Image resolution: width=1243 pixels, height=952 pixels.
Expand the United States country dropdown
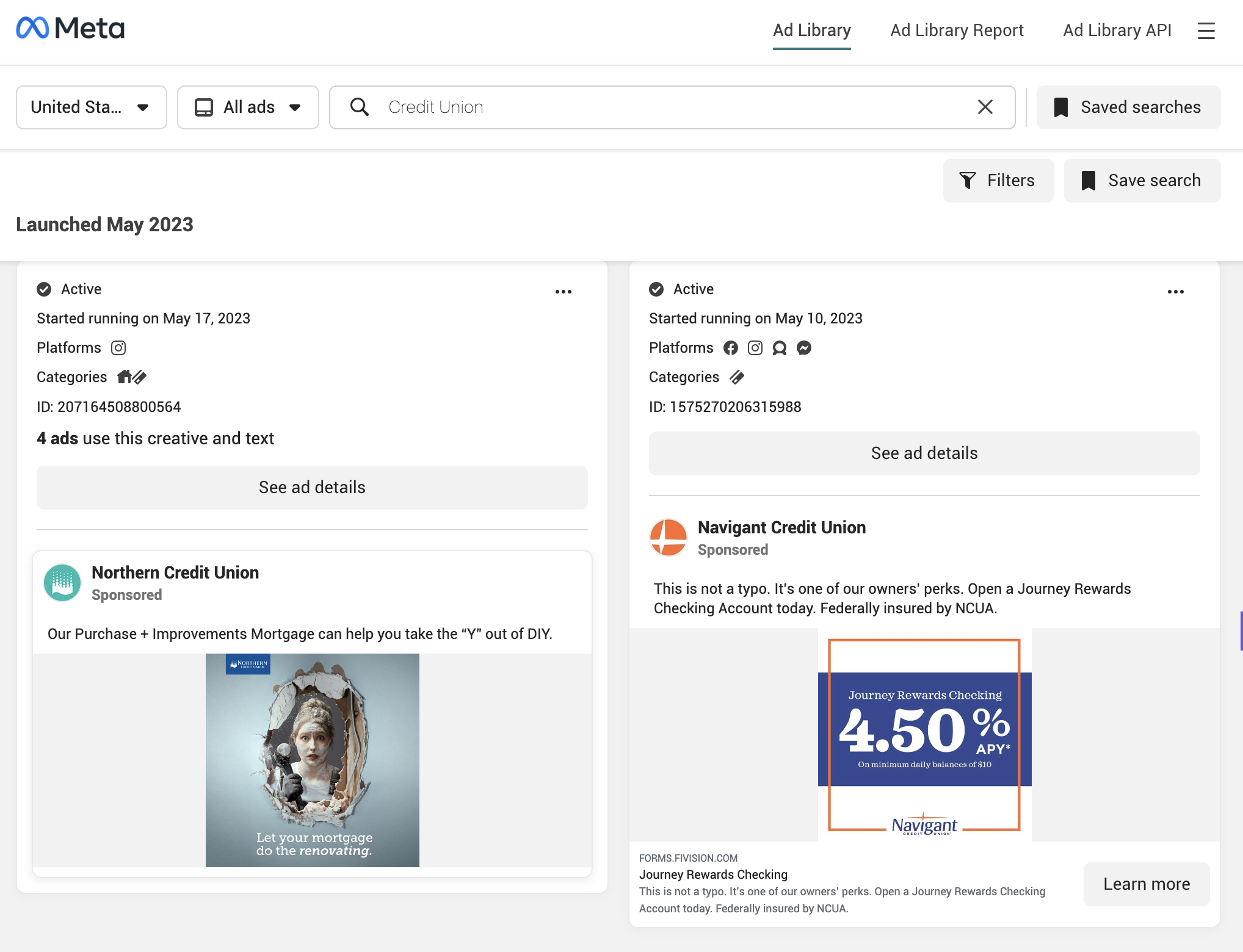pyautogui.click(x=92, y=107)
